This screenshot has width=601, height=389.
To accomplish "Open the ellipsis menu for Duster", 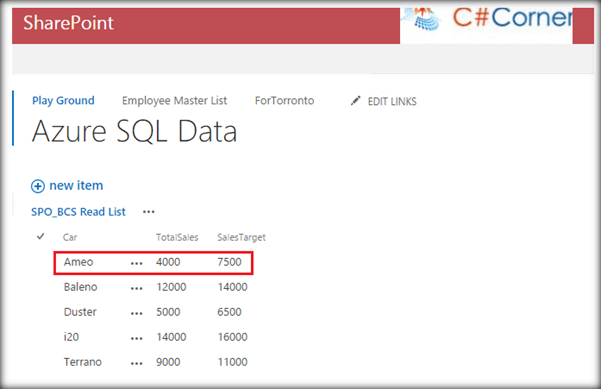I will [137, 313].
